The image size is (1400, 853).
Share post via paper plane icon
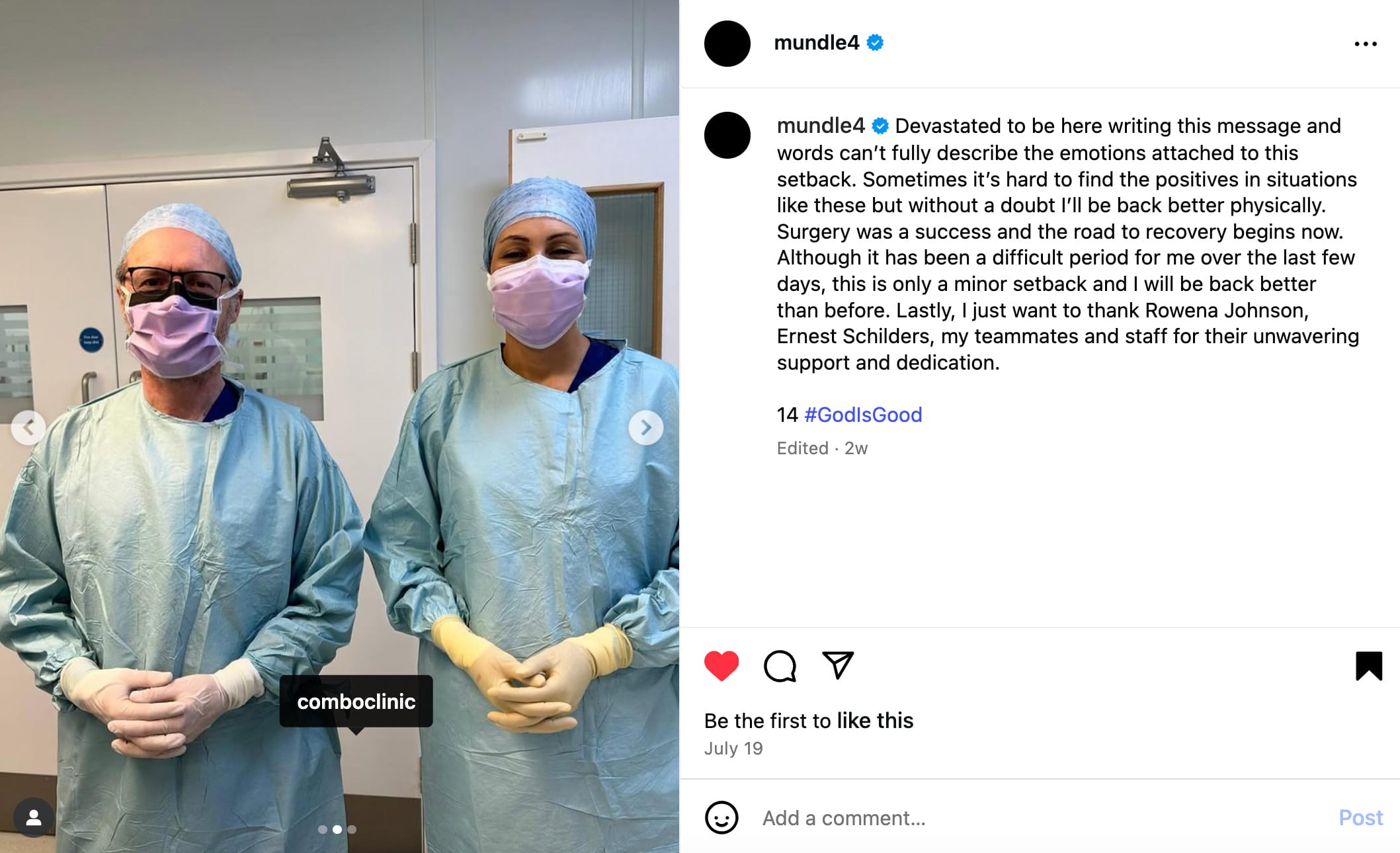838,665
